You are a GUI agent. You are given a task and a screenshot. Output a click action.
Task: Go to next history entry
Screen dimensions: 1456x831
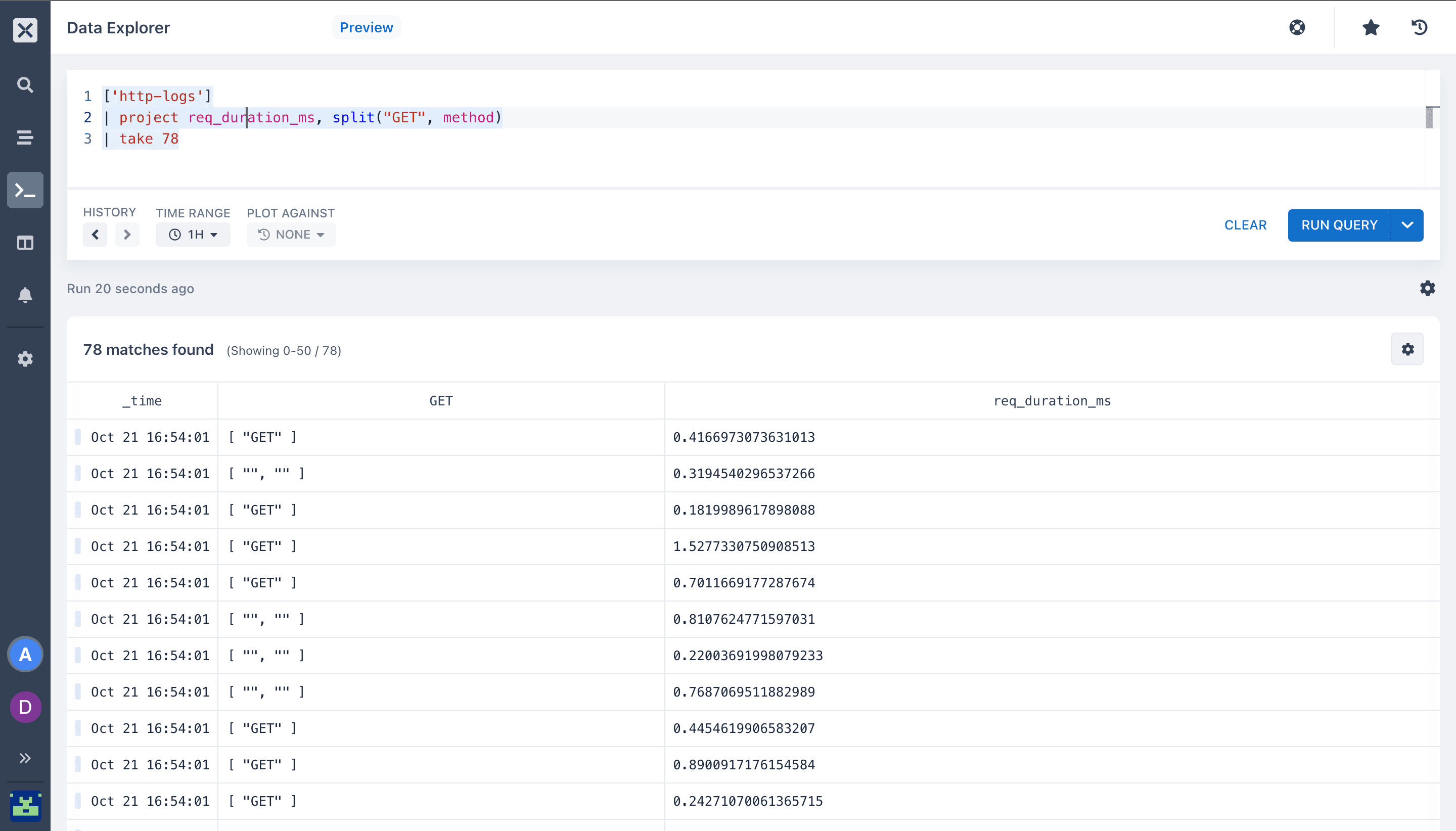pos(127,235)
